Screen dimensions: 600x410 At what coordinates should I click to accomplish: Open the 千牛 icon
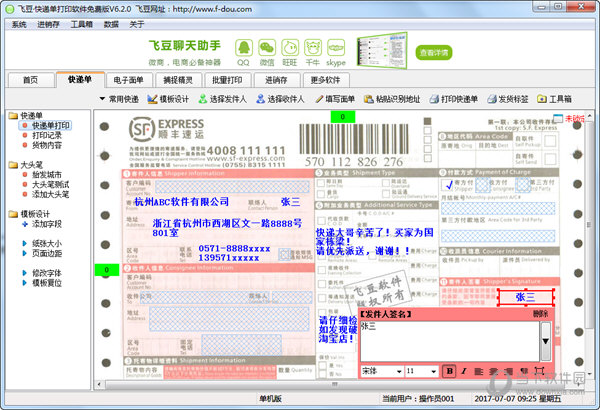(x=313, y=48)
